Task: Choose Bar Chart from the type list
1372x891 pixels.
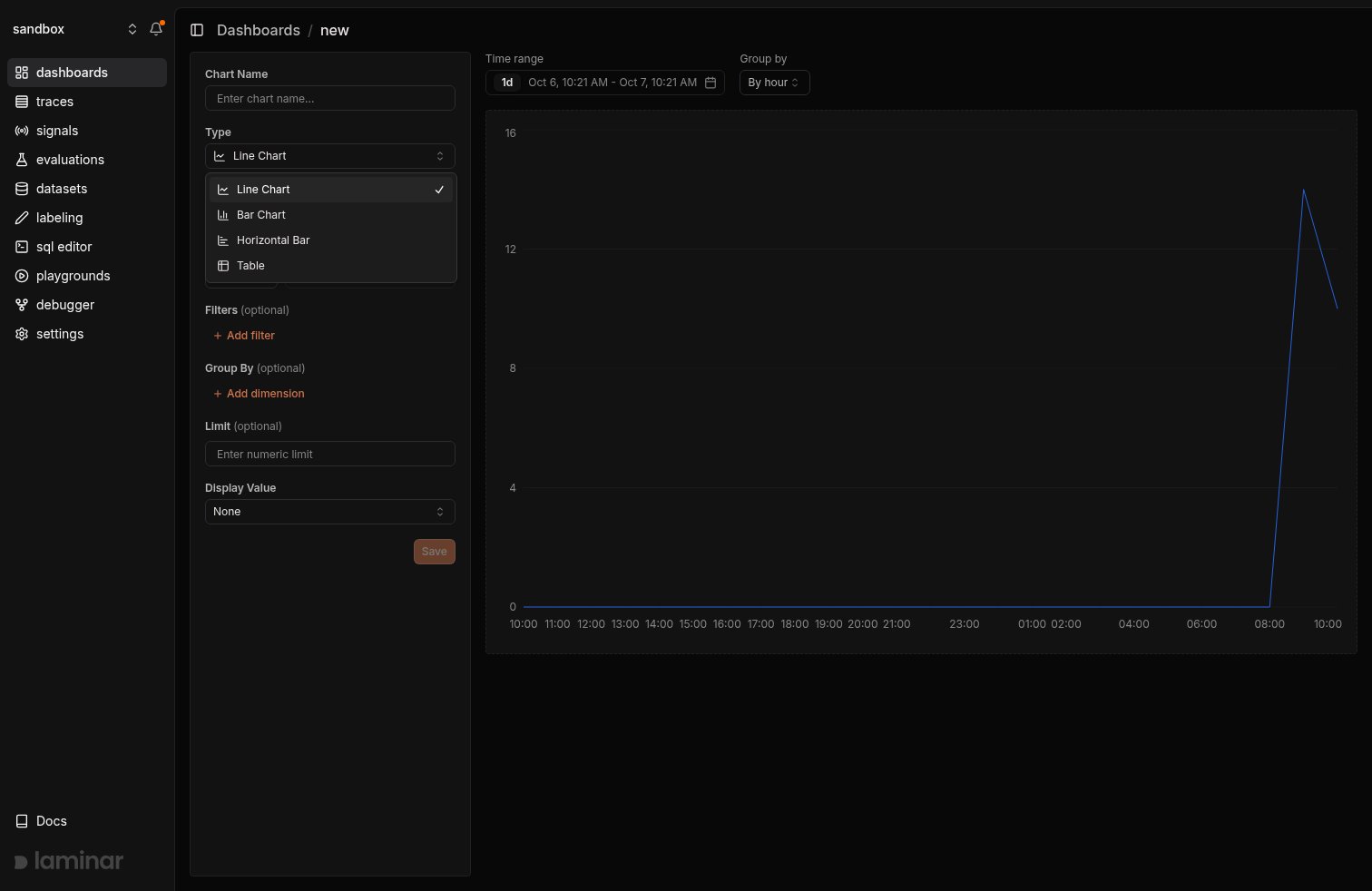Action: tap(331, 215)
